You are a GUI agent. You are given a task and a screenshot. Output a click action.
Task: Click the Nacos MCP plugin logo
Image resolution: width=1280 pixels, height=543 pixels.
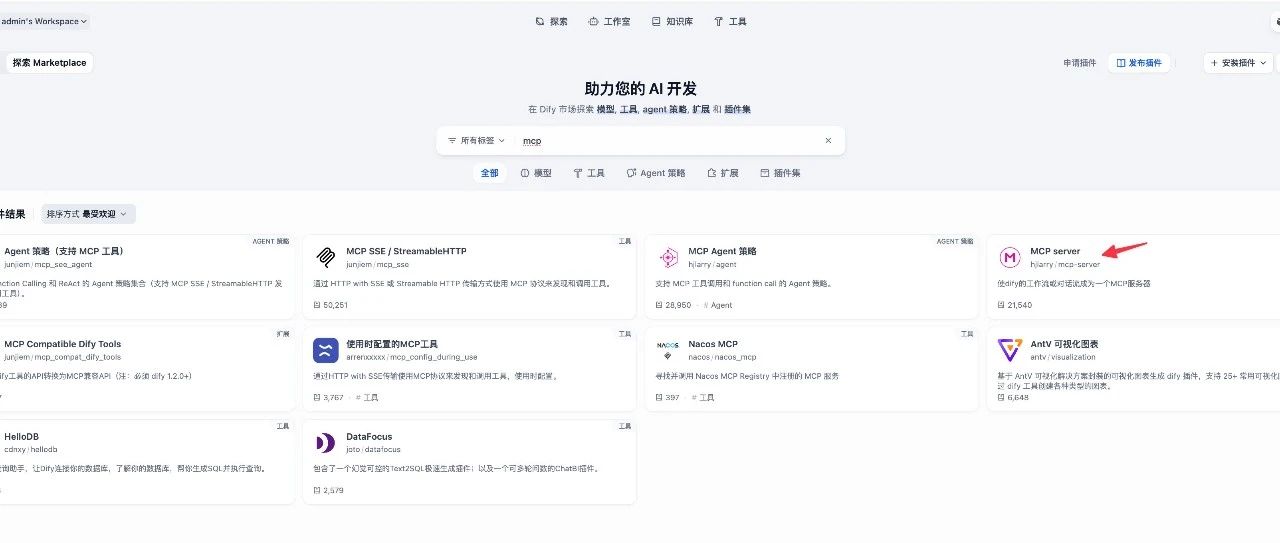coord(668,350)
